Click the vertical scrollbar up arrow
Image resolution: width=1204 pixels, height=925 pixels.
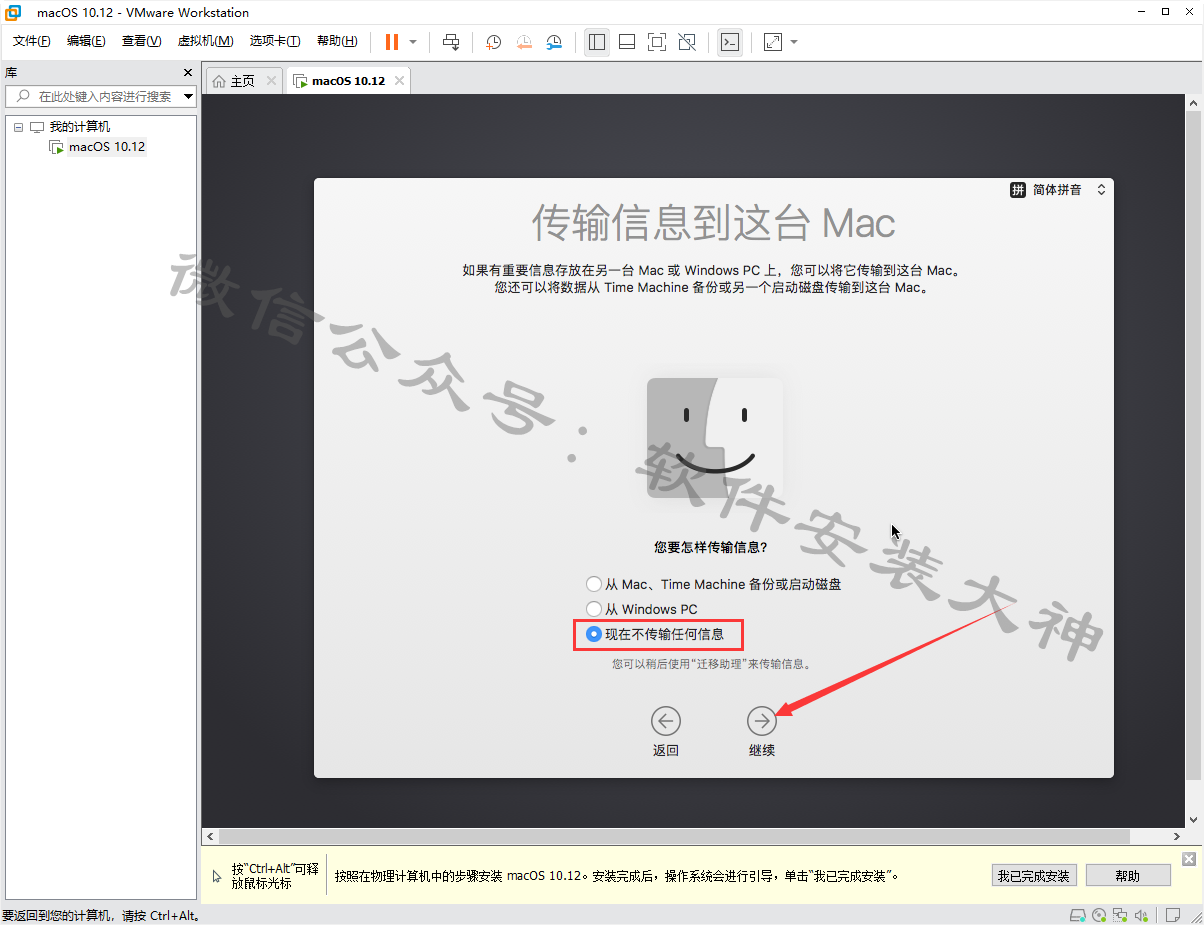[1194, 103]
